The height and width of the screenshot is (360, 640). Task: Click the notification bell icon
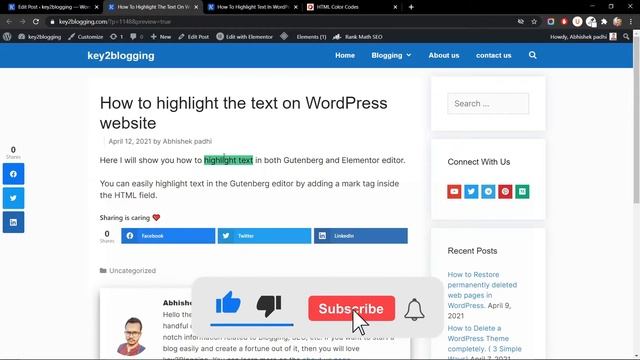414,309
